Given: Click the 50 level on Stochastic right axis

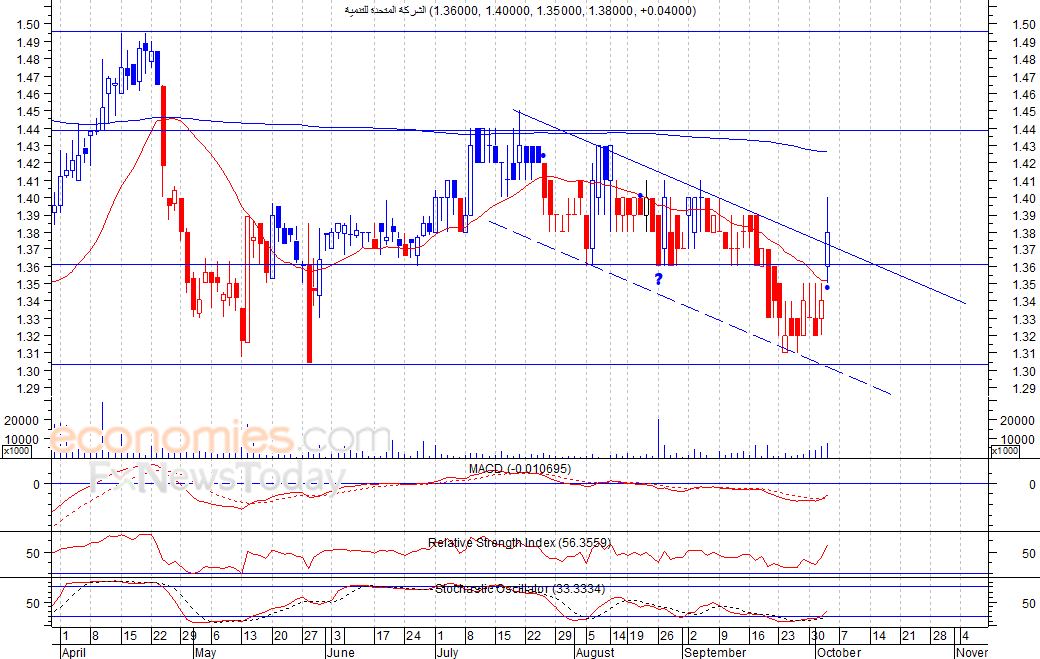Looking at the screenshot, I should coord(1029,604).
